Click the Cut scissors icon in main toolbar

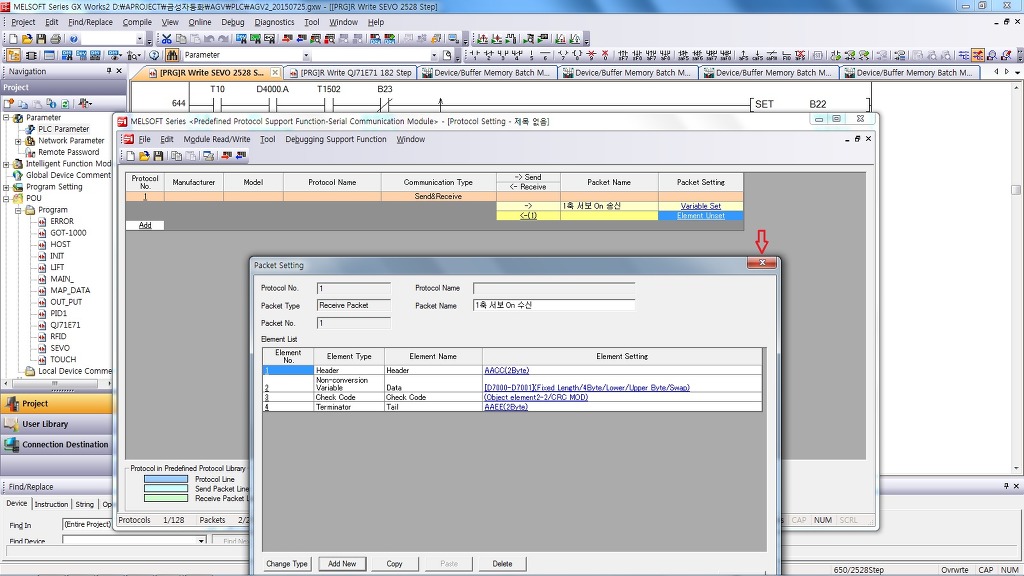point(165,39)
